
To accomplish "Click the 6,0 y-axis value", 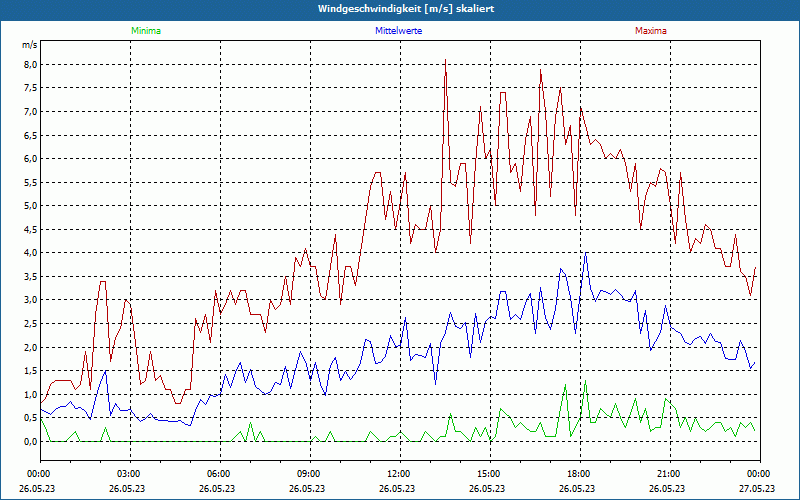I will (31, 159).
